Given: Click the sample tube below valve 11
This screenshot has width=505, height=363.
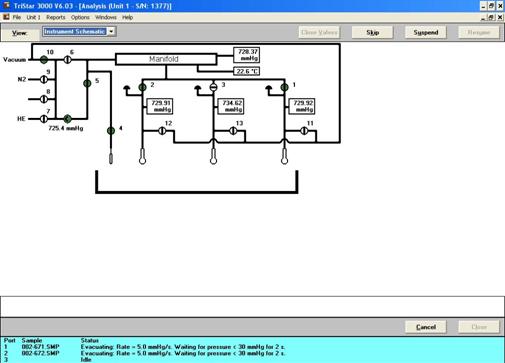Looking at the screenshot, I should [284, 156].
